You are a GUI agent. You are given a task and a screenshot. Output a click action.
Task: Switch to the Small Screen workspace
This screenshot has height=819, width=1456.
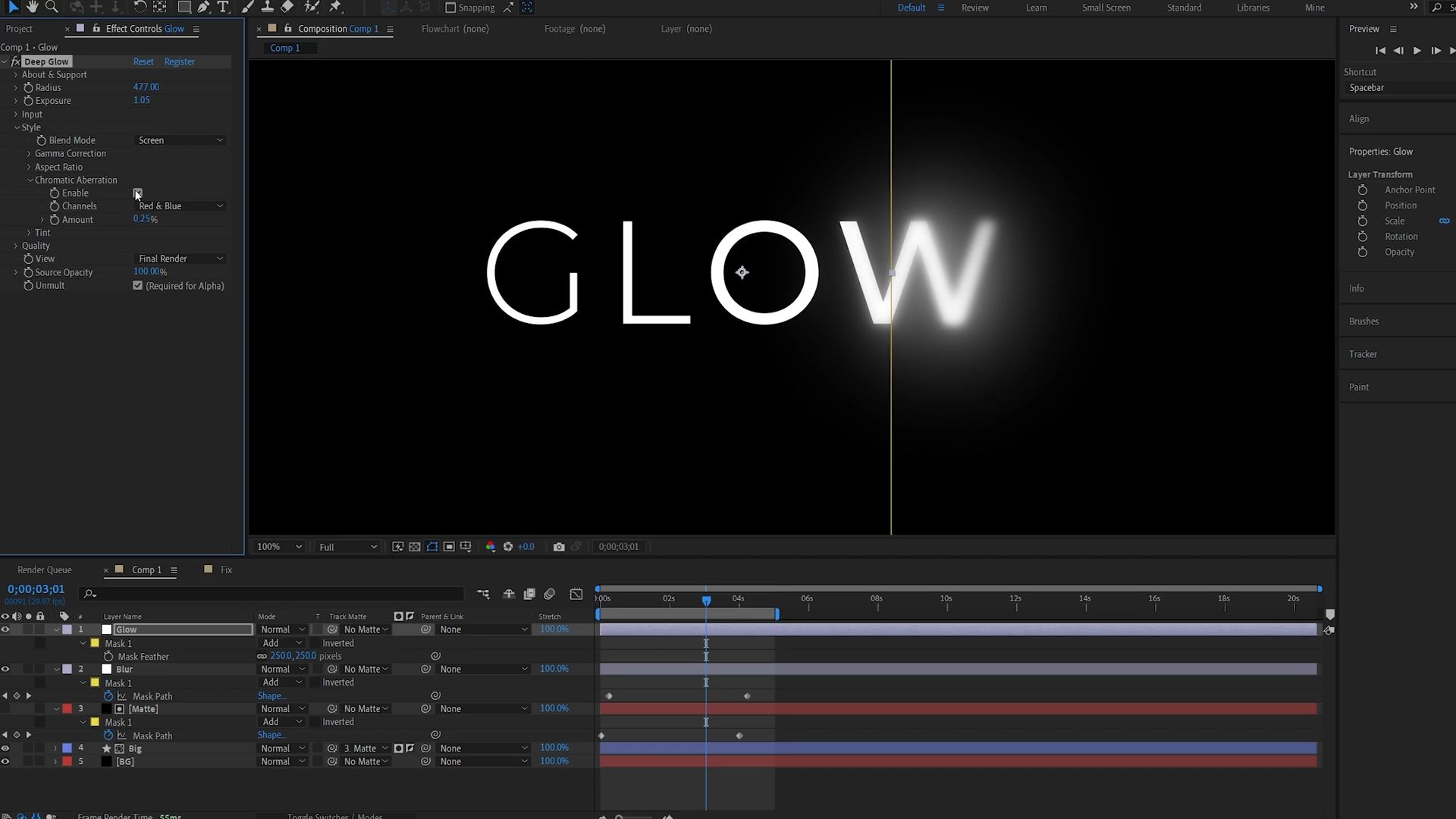tap(1106, 8)
